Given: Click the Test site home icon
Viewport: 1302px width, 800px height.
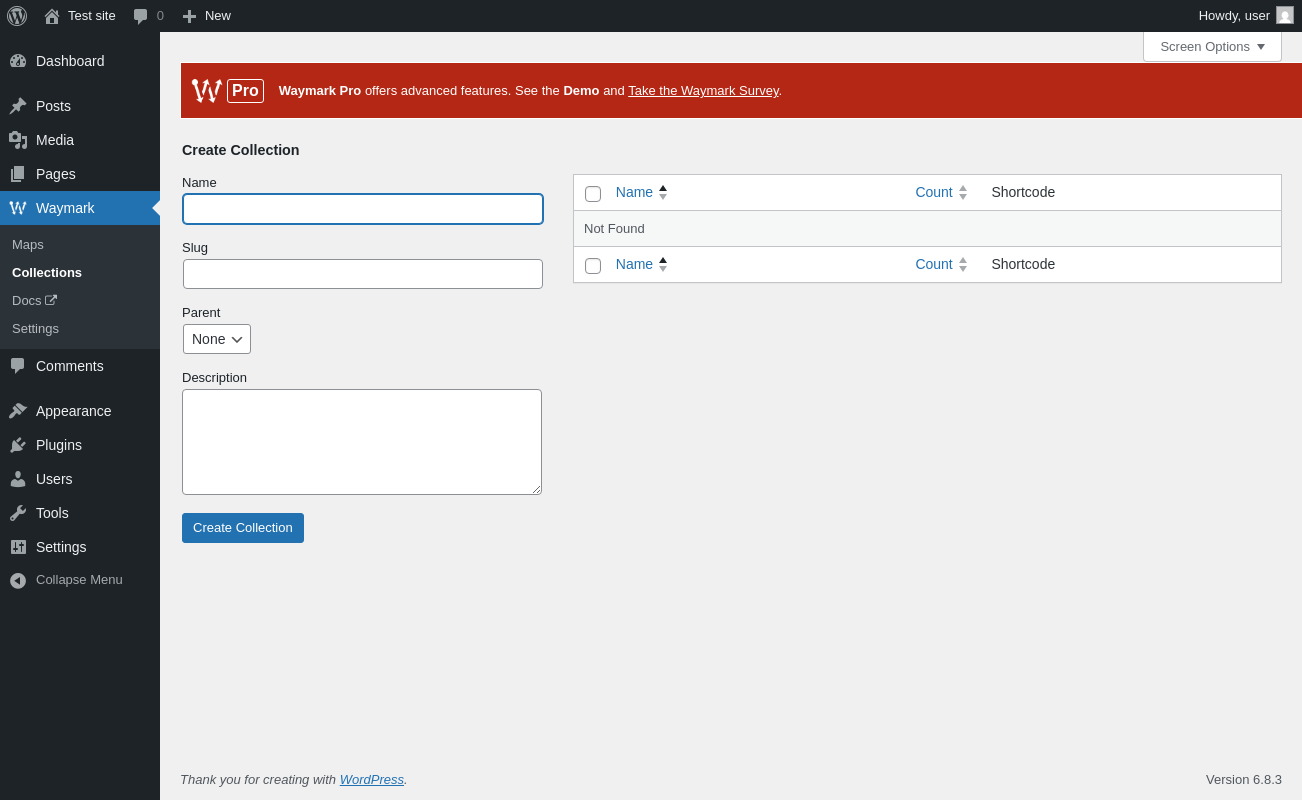Looking at the screenshot, I should point(52,16).
